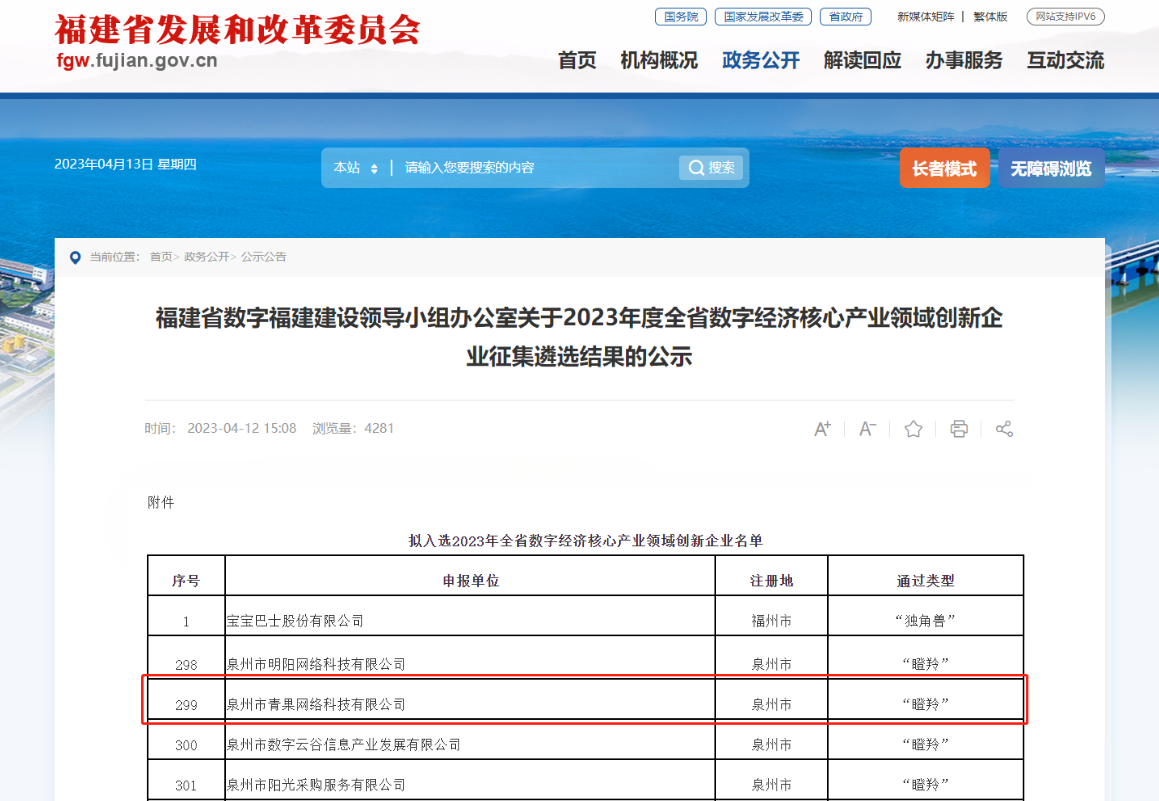Increase font size with A+ icon
The height and width of the screenshot is (801, 1159).
(822, 429)
